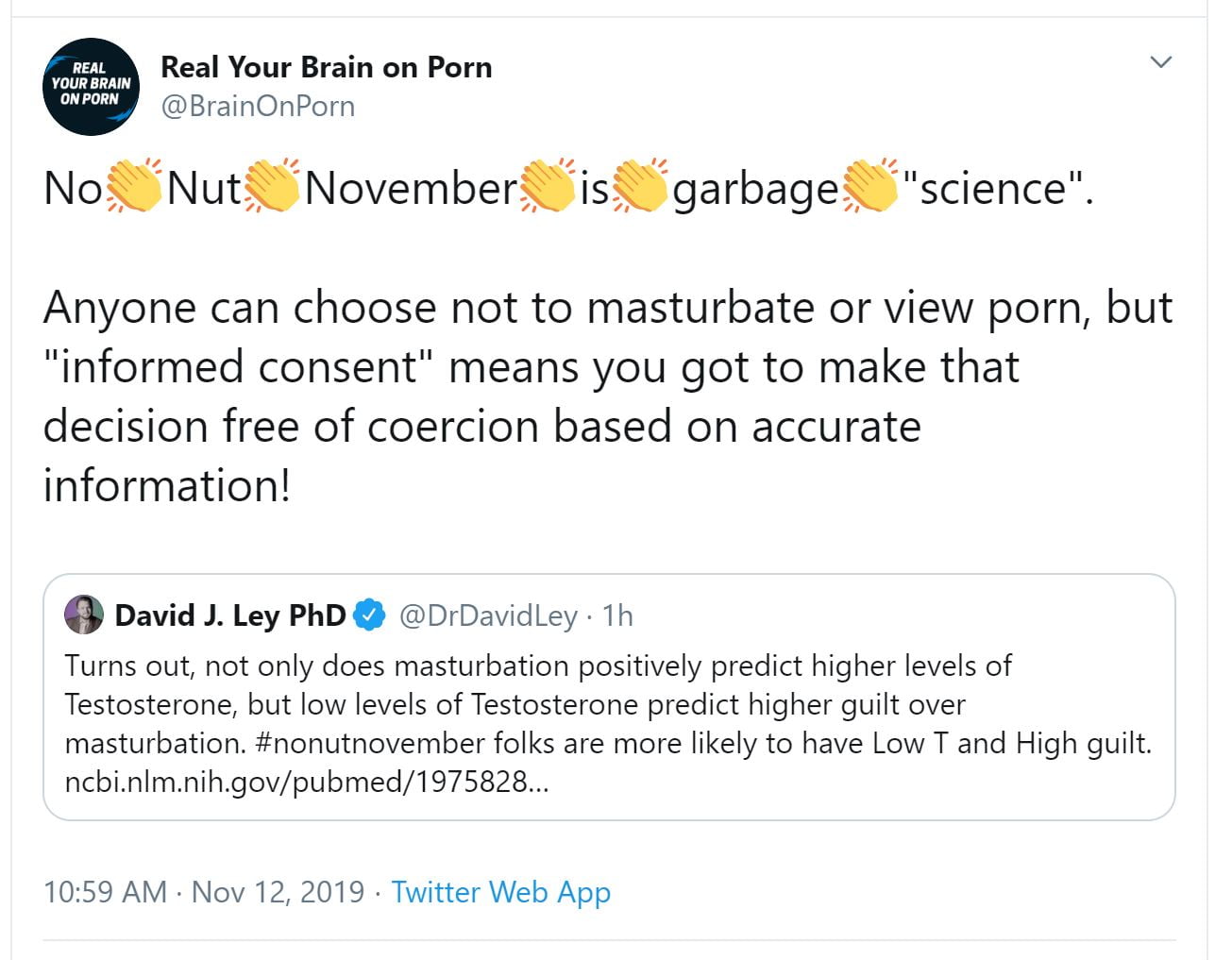Click the "1h" quoted tweet timestamp
This screenshot has height=960, width=1232.
click(617, 615)
